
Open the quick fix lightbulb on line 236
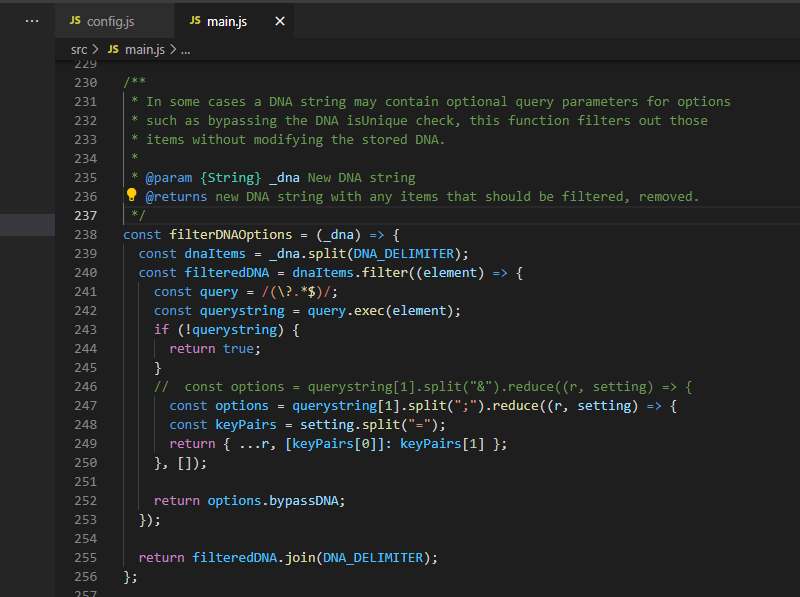[131, 196]
